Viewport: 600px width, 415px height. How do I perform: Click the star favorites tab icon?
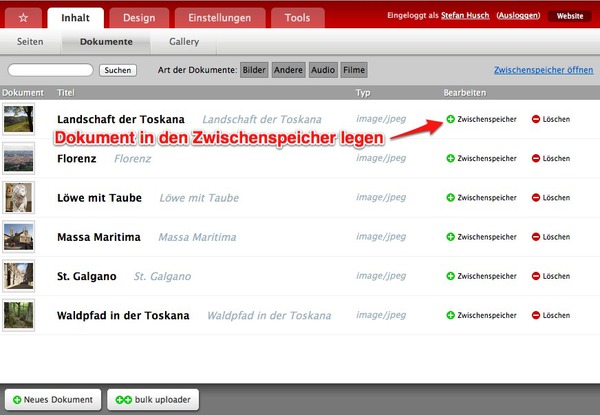click(x=23, y=18)
